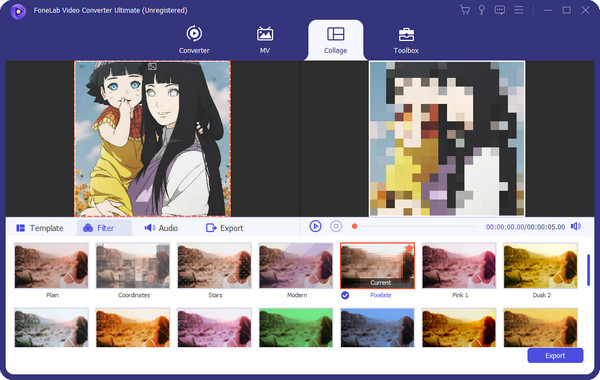The height and width of the screenshot is (380, 600).
Task: Click the play button in preview
Action: click(x=315, y=226)
